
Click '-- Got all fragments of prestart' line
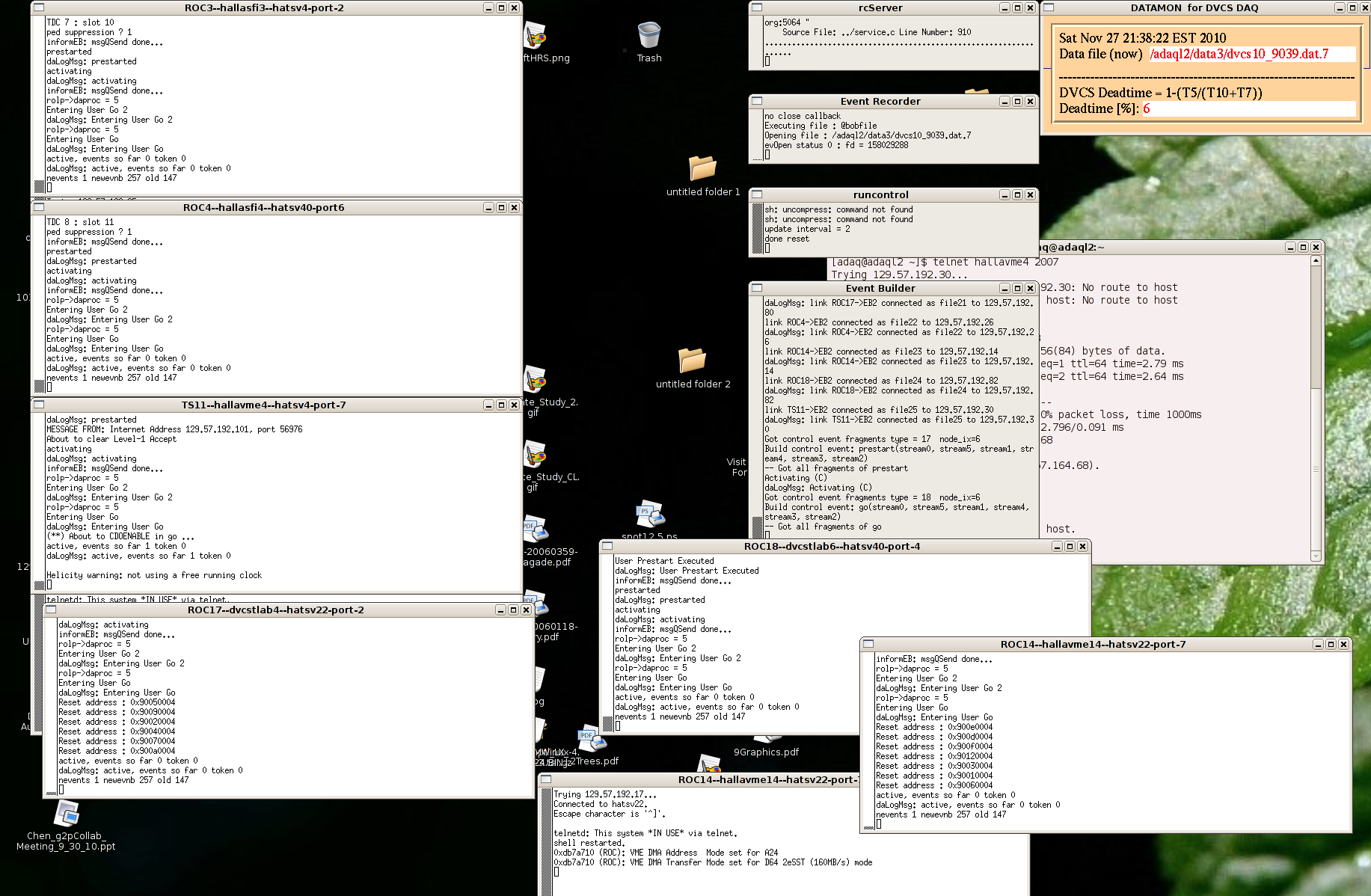coord(836,468)
